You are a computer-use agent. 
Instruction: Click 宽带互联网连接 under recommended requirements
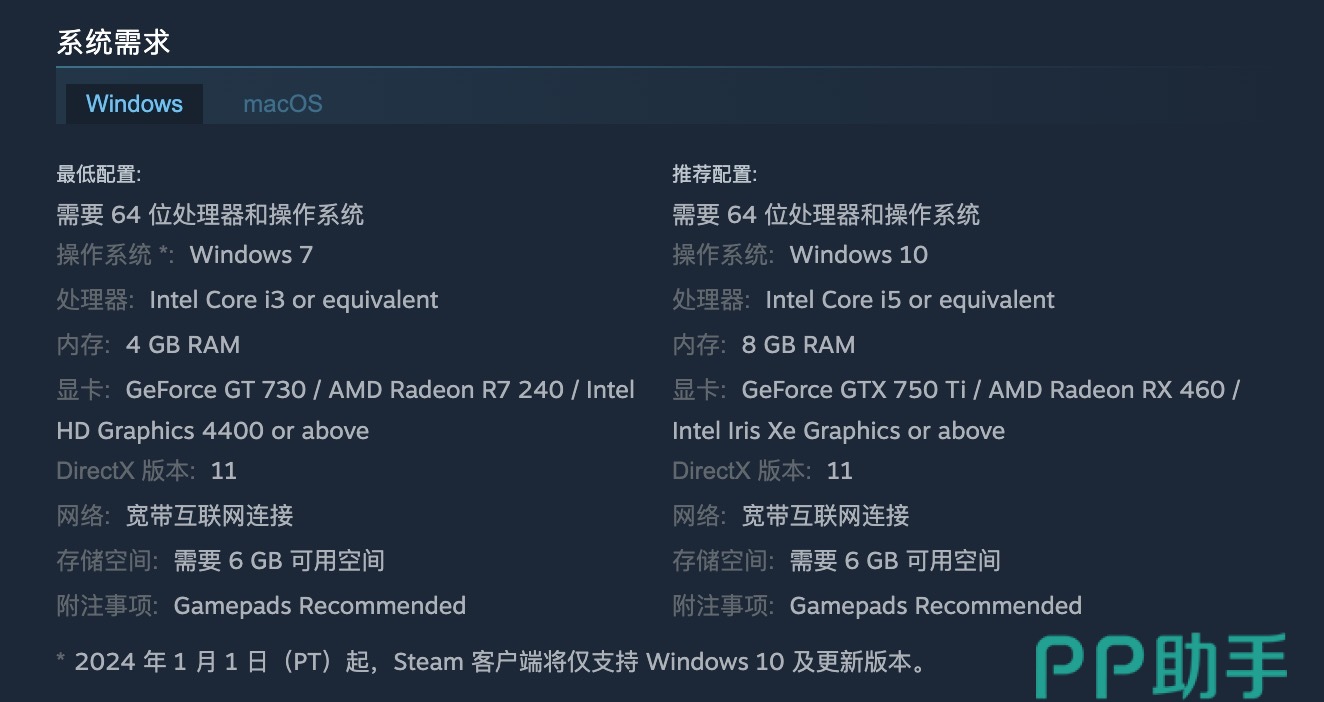point(825,516)
